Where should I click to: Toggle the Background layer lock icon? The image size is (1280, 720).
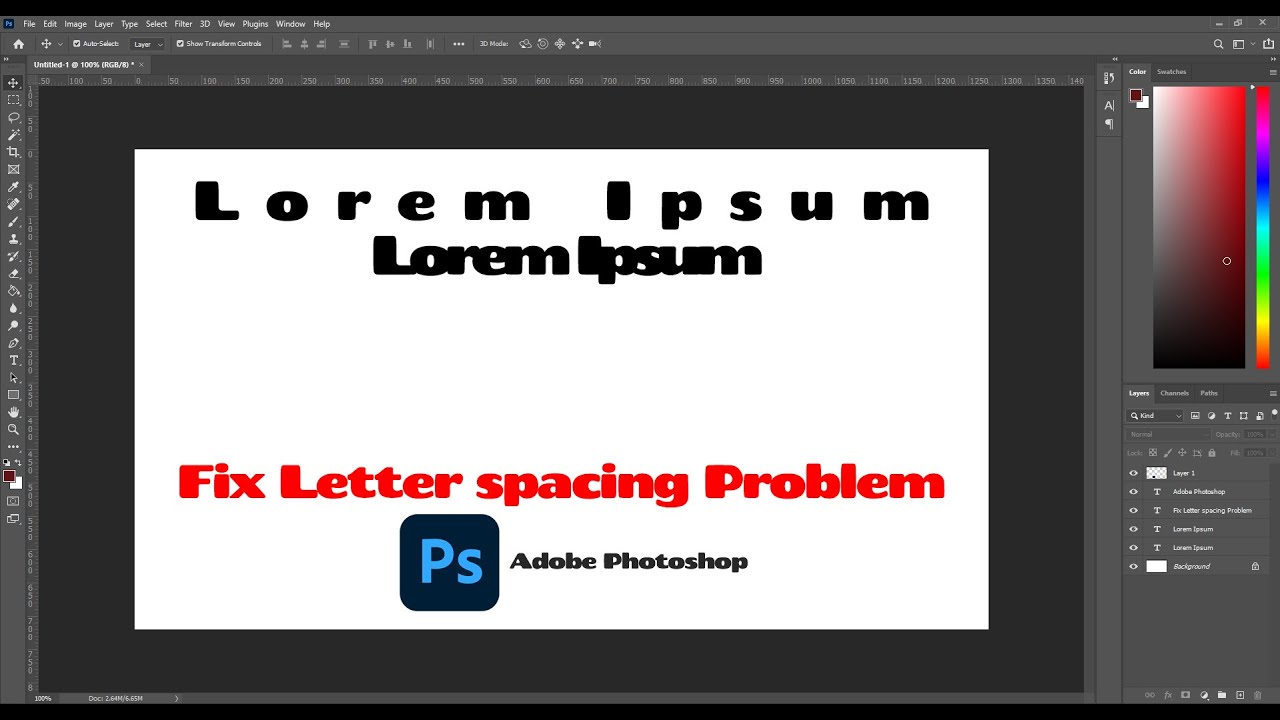point(1255,567)
